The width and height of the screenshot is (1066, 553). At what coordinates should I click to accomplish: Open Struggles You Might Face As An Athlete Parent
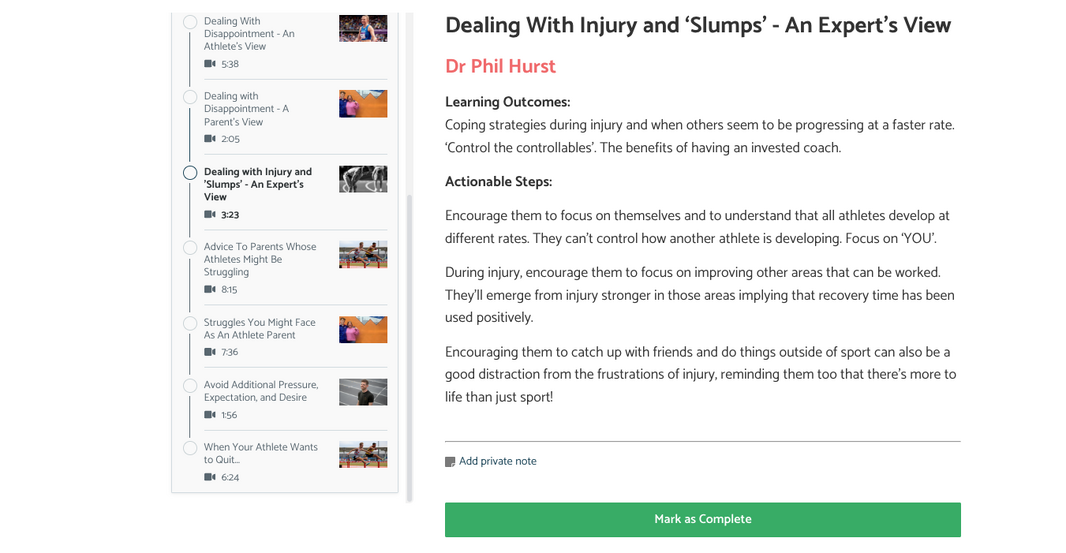coord(260,329)
